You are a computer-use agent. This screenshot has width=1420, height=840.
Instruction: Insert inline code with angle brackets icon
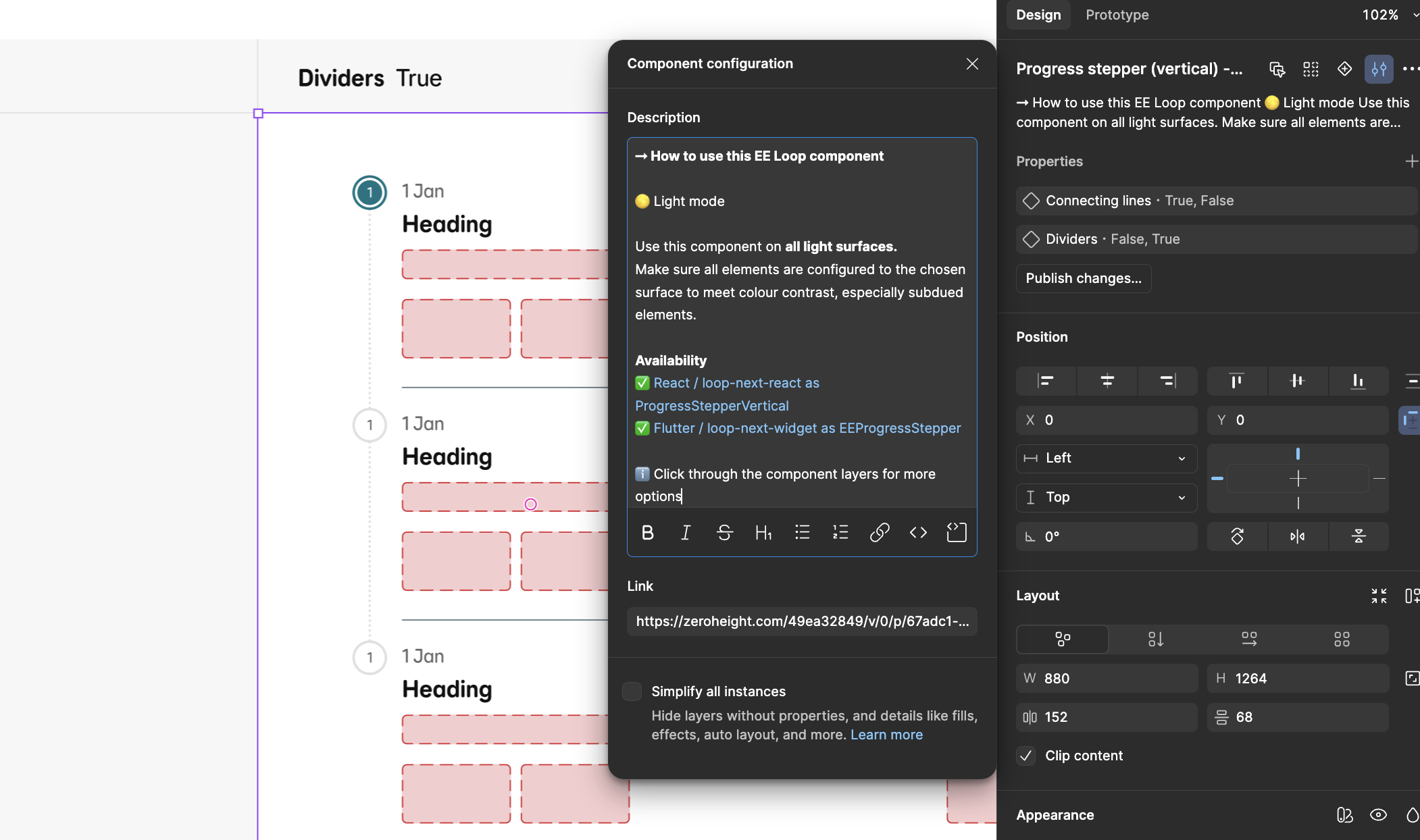pos(918,533)
